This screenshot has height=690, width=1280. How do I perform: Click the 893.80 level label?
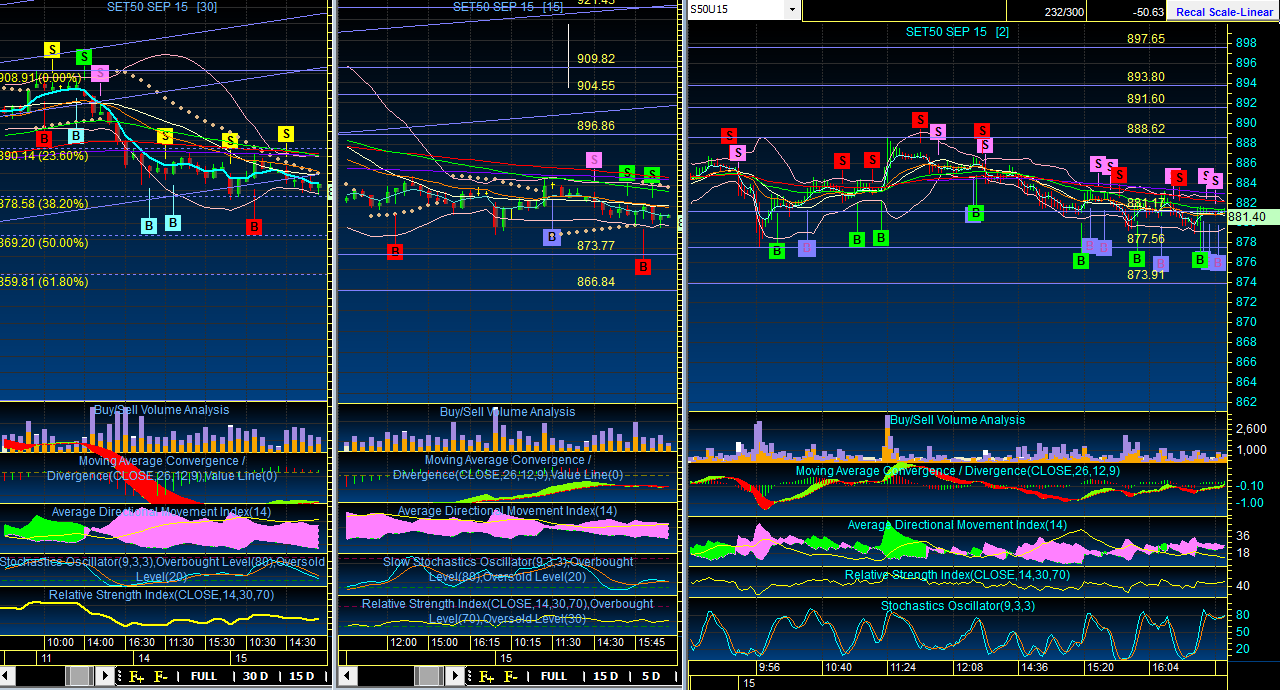tap(1146, 77)
